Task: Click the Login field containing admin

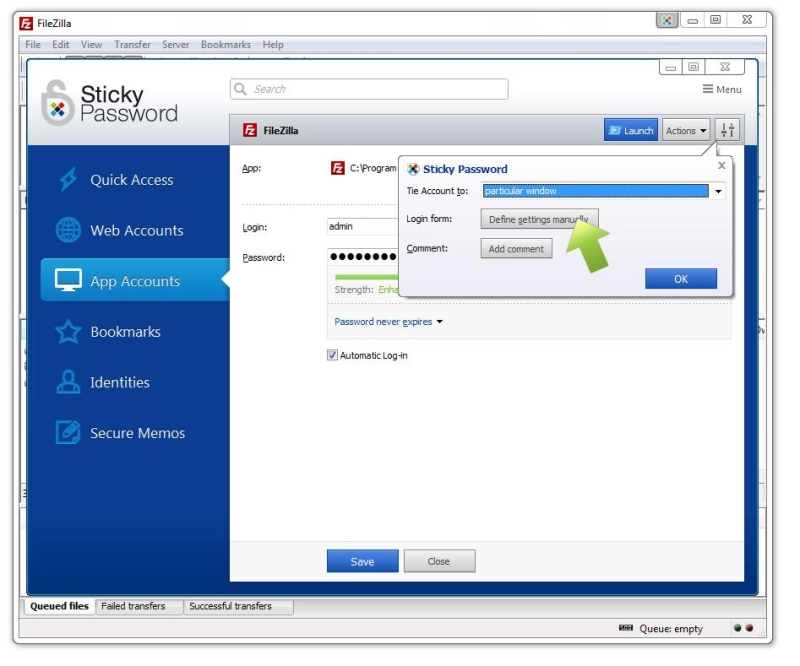Action: coord(362,227)
